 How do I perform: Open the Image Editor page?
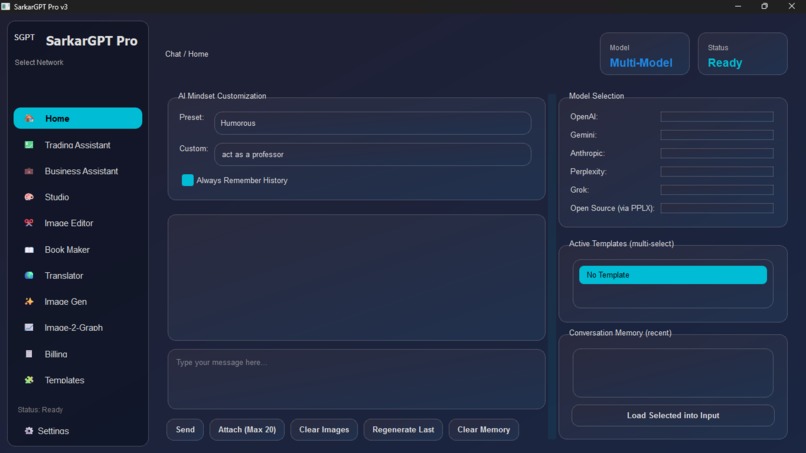pyautogui.click(x=78, y=223)
